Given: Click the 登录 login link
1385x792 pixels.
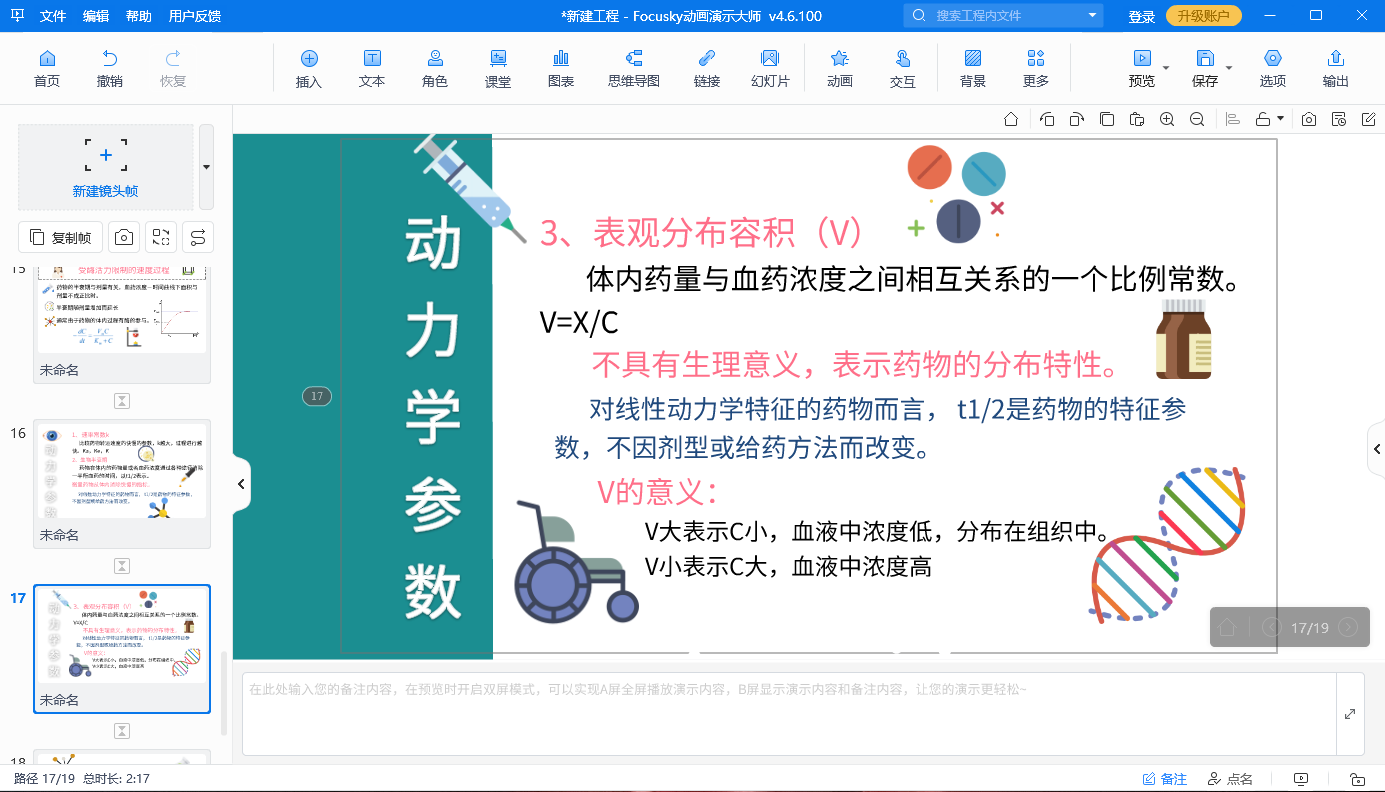Looking at the screenshot, I should [1141, 16].
